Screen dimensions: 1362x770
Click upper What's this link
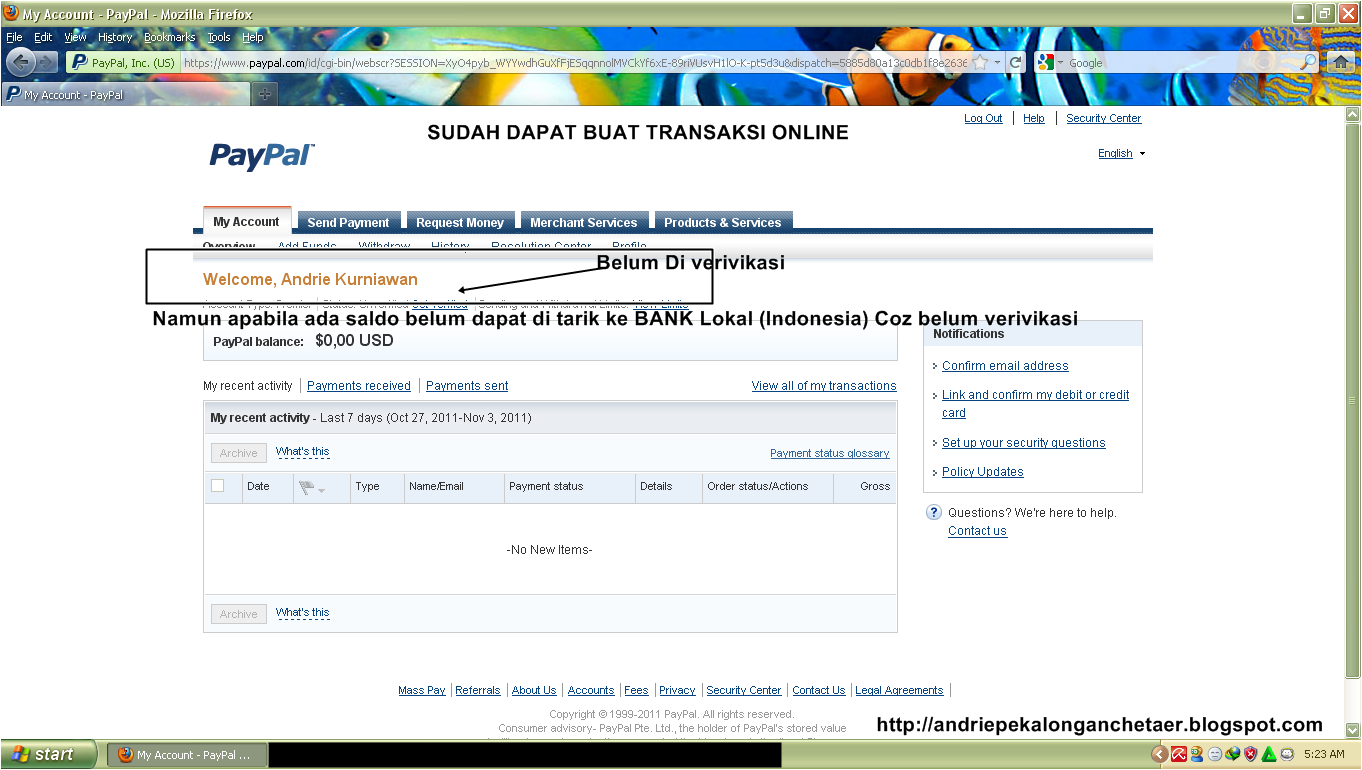[x=303, y=452]
